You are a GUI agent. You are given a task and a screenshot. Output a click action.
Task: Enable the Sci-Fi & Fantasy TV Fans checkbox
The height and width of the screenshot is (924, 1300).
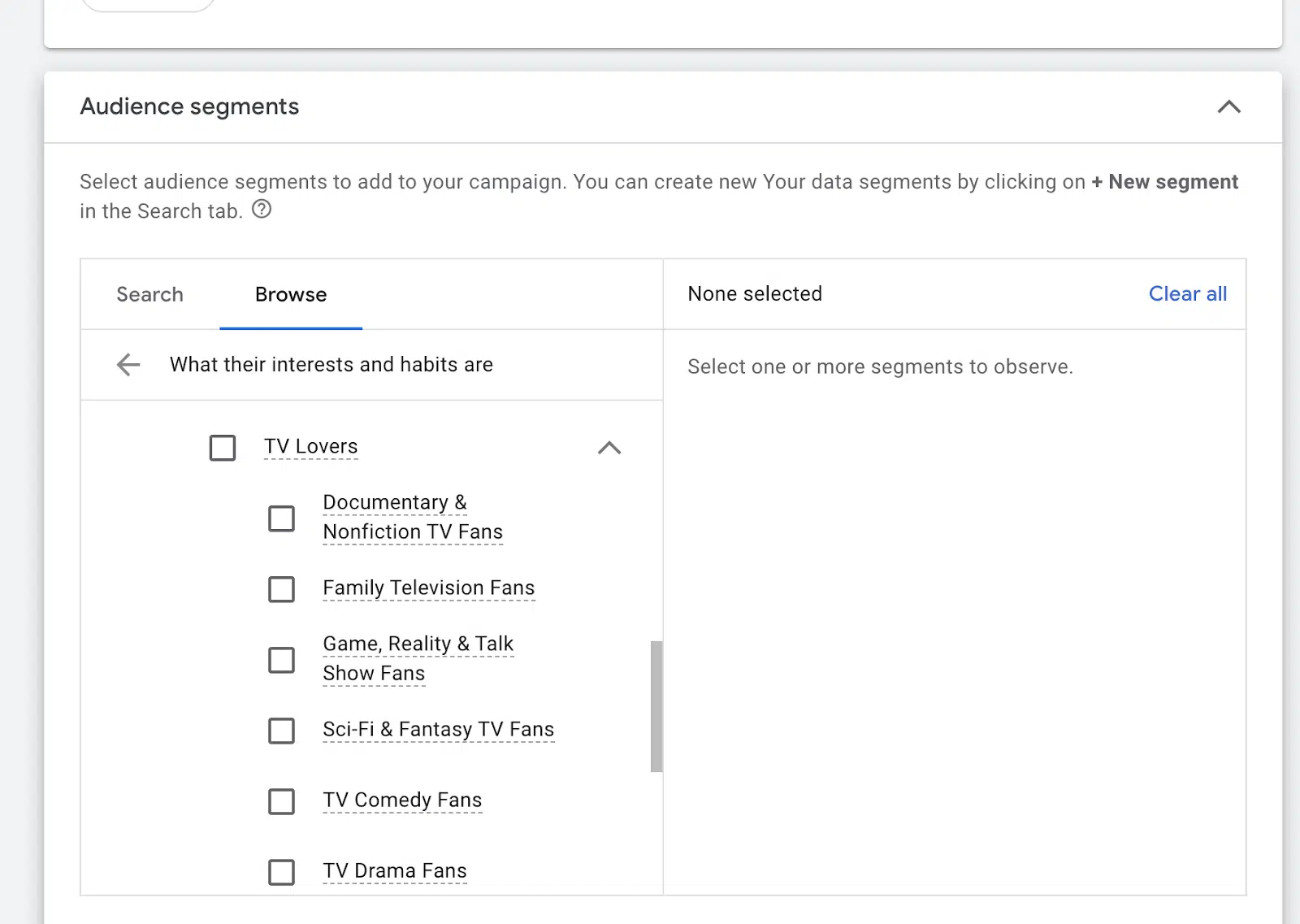pyautogui.click(x=282, y=731)
